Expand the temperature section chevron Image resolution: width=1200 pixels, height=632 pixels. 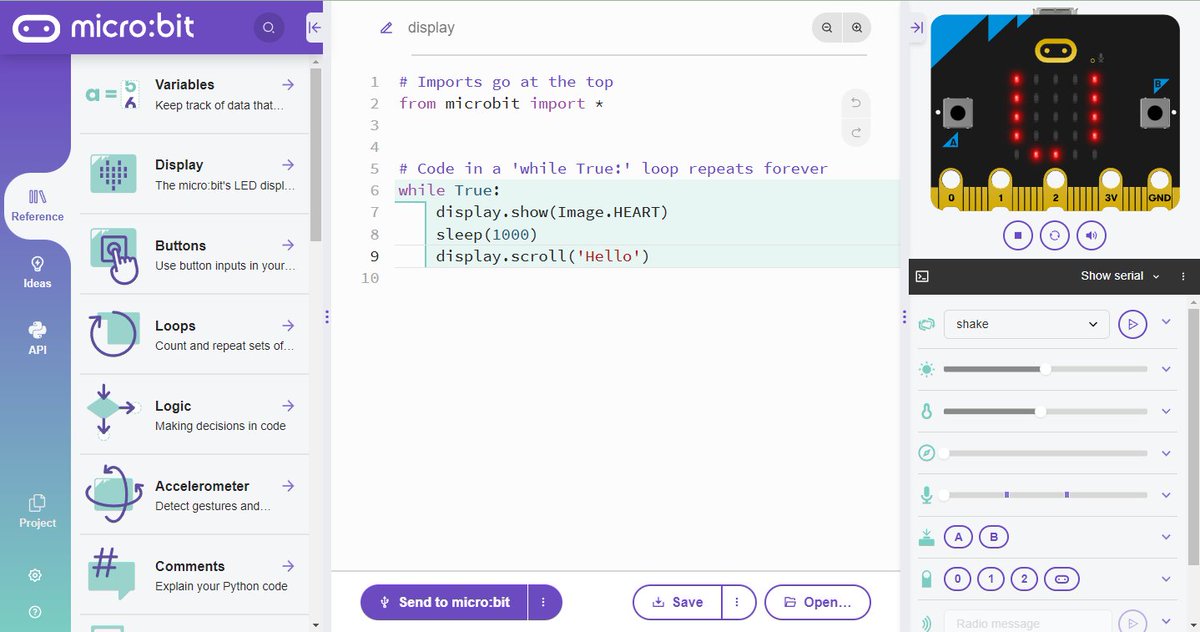pyautogui.click(x=1166, y=411)
